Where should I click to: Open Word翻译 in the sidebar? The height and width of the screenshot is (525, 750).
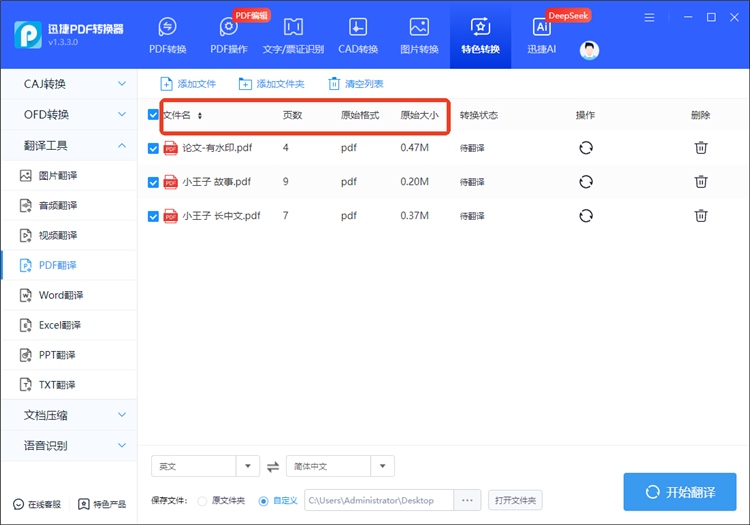[x=69, y=295]
